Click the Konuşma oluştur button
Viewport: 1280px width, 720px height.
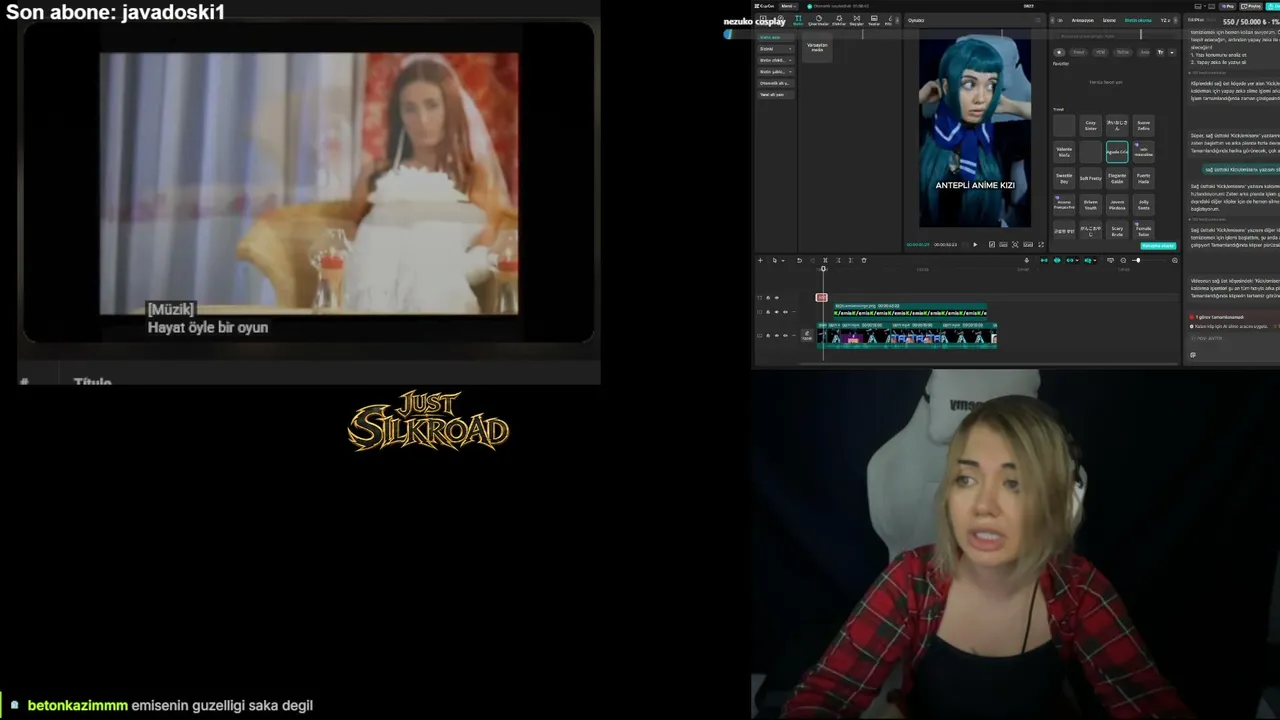1158,245
